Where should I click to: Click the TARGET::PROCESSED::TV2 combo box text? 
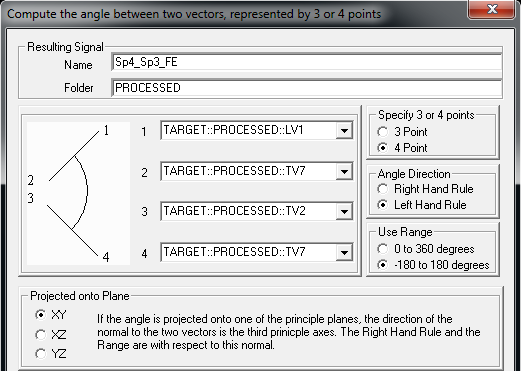[234, 211]
